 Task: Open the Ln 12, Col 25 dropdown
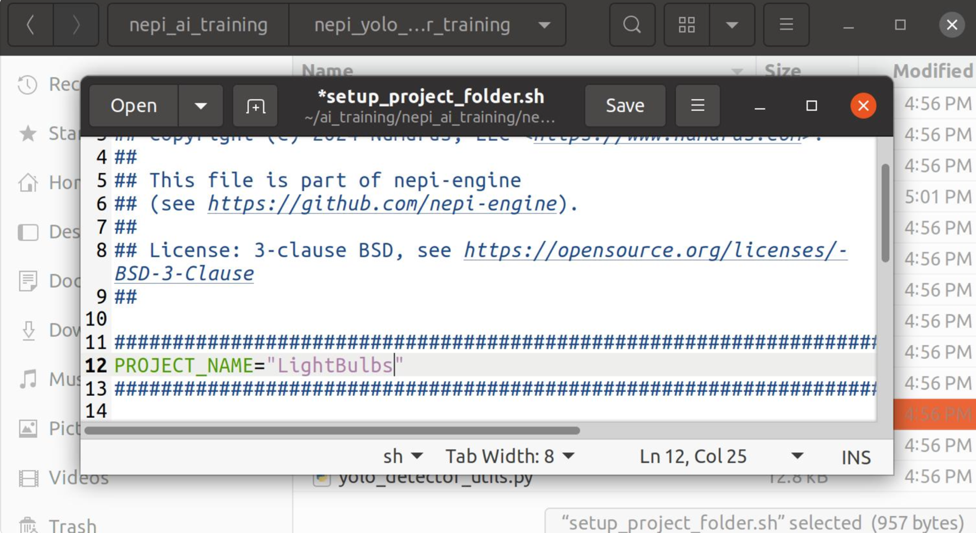[720, 457]
